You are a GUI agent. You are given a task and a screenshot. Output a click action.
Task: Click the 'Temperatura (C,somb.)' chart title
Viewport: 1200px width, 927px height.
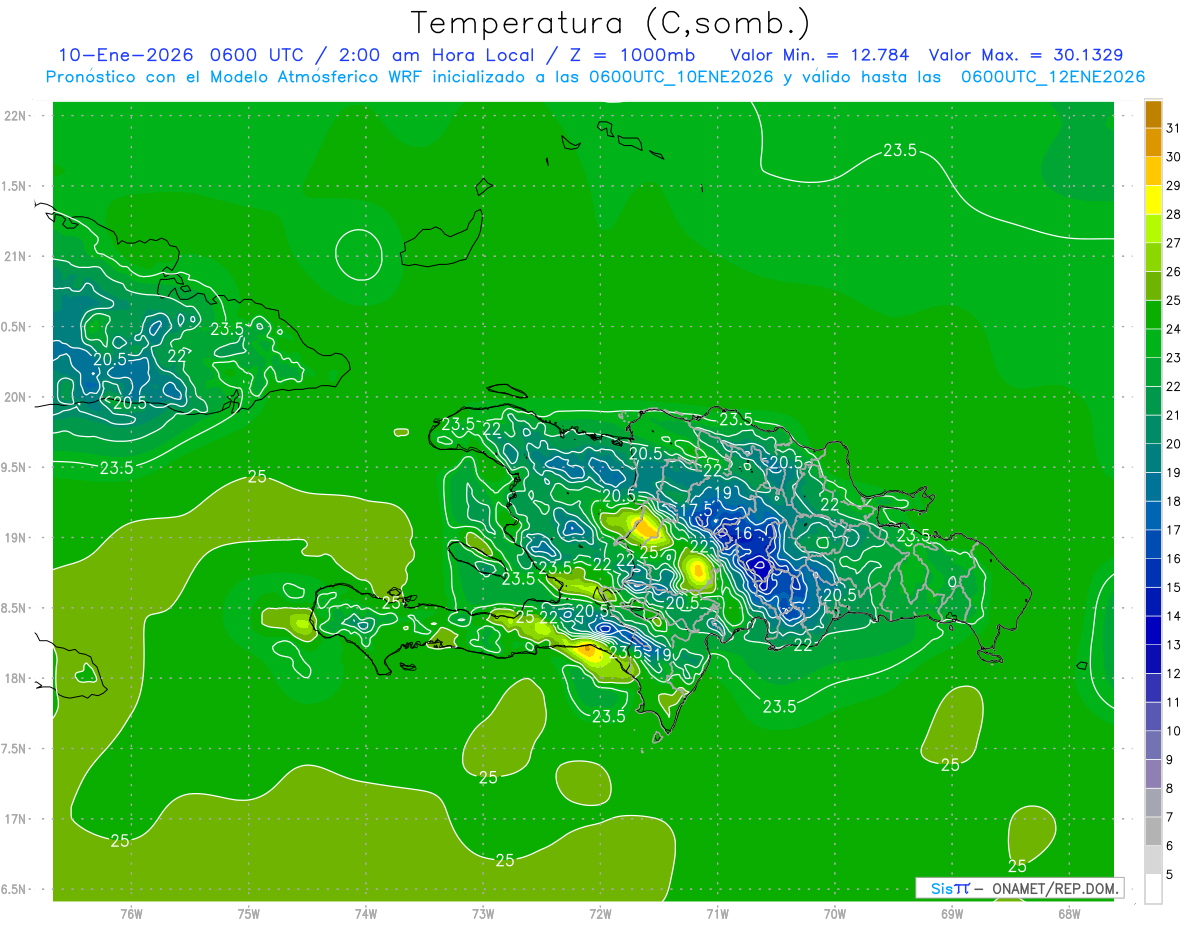[x=610, y=23]
